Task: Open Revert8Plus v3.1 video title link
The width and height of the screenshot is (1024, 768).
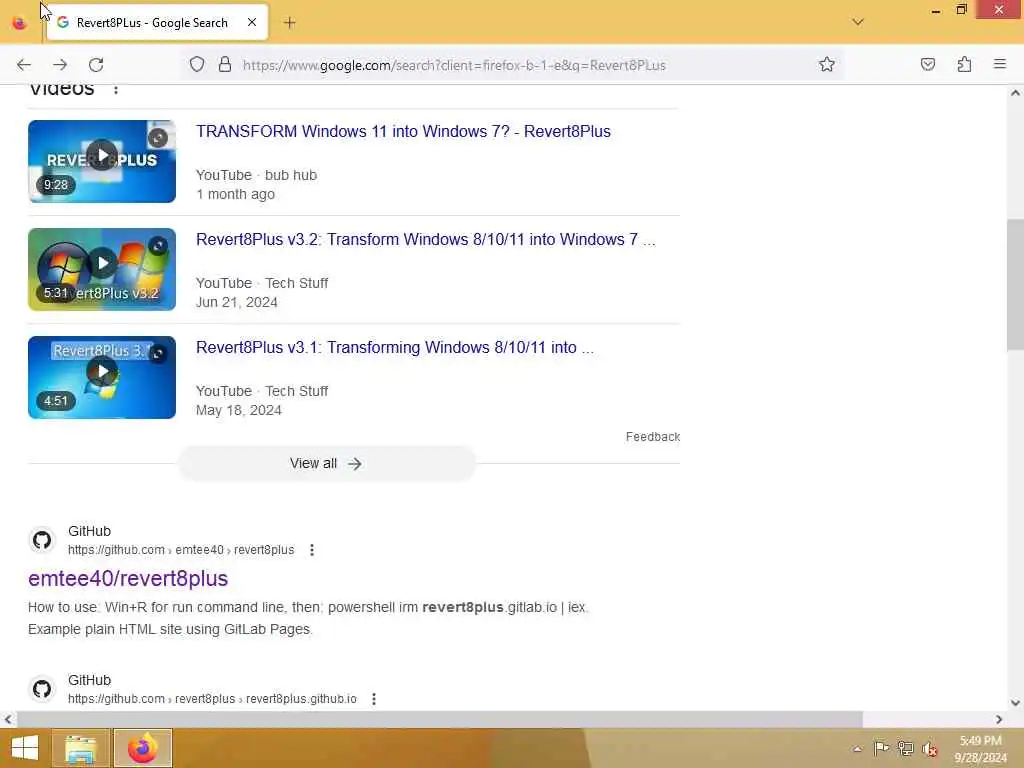Action: tap(394, 347)
